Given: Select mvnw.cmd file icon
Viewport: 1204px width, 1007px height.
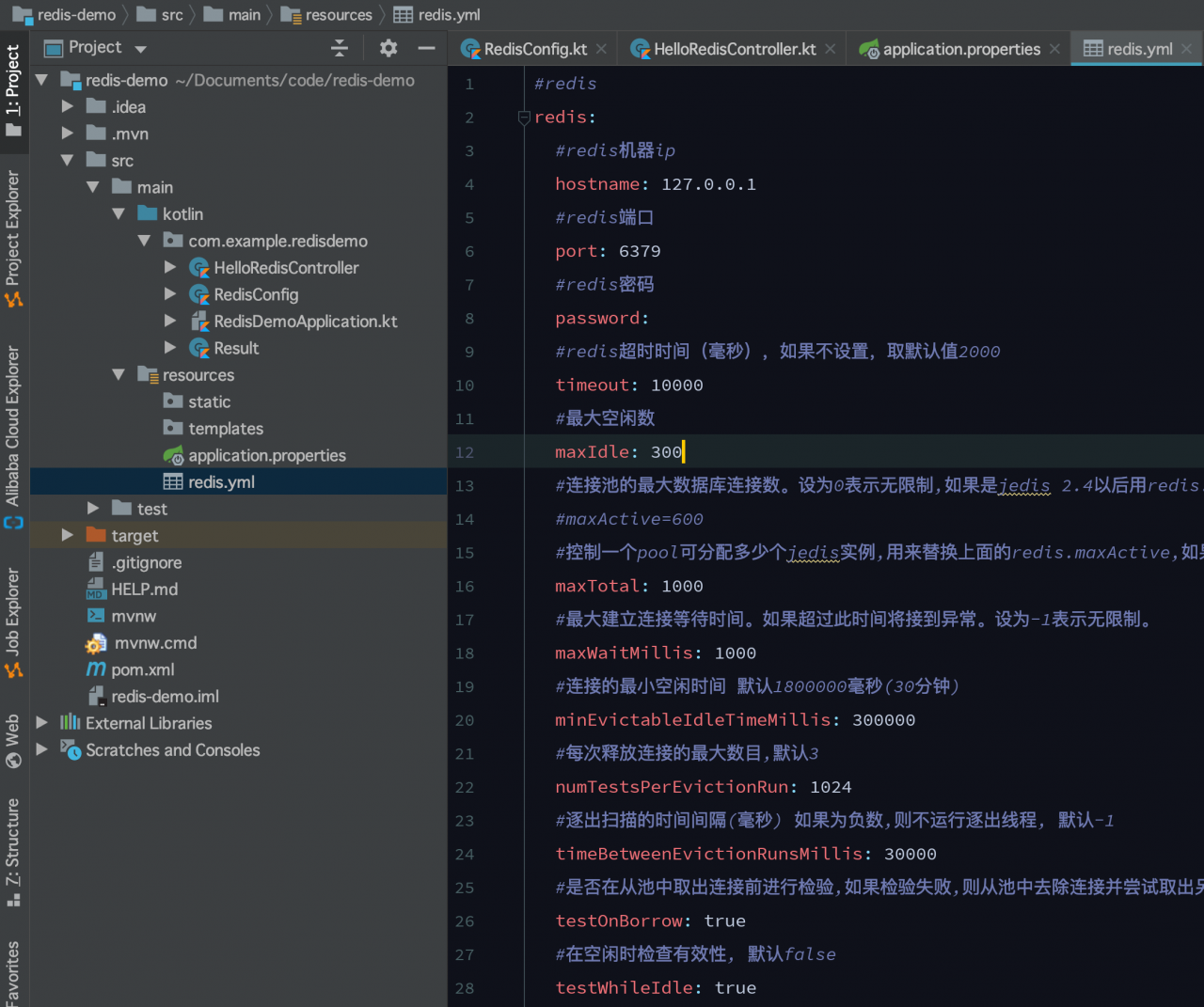Looking at the screenshot, I should tap(96, 643).
